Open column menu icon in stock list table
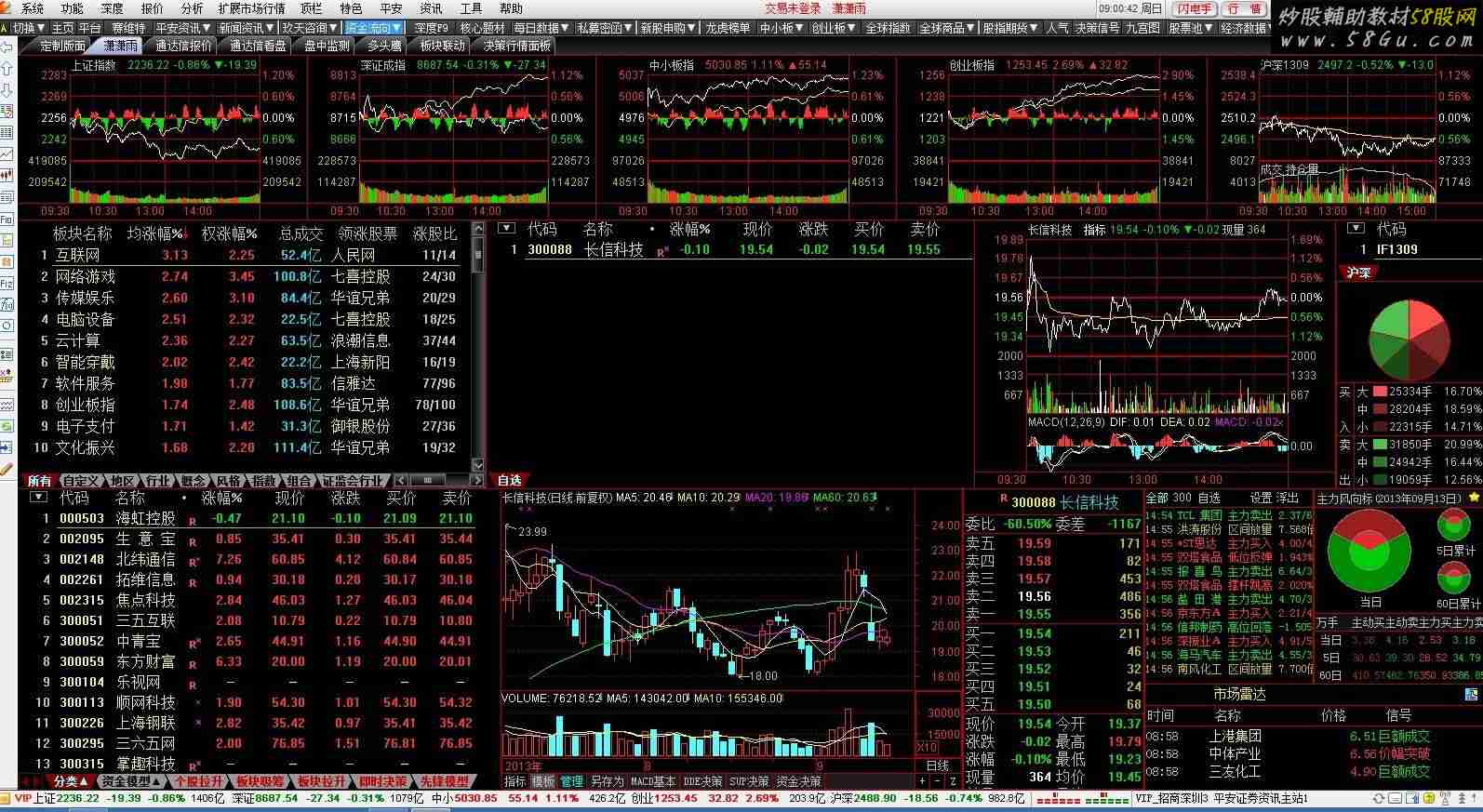The width and height of the screenshot is (1483, 812). [38, 497]
